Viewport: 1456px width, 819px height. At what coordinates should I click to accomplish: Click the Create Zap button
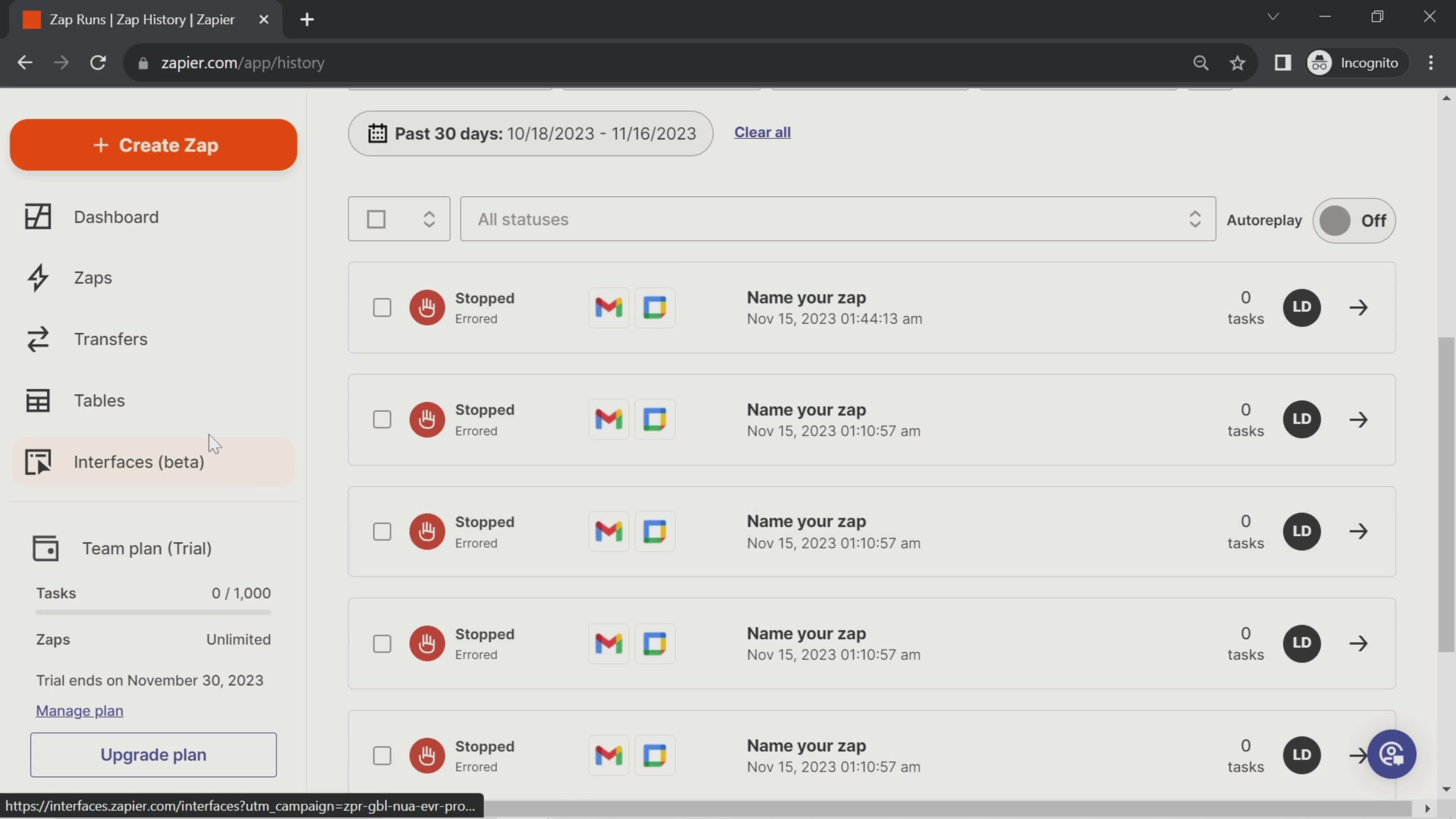153,145
